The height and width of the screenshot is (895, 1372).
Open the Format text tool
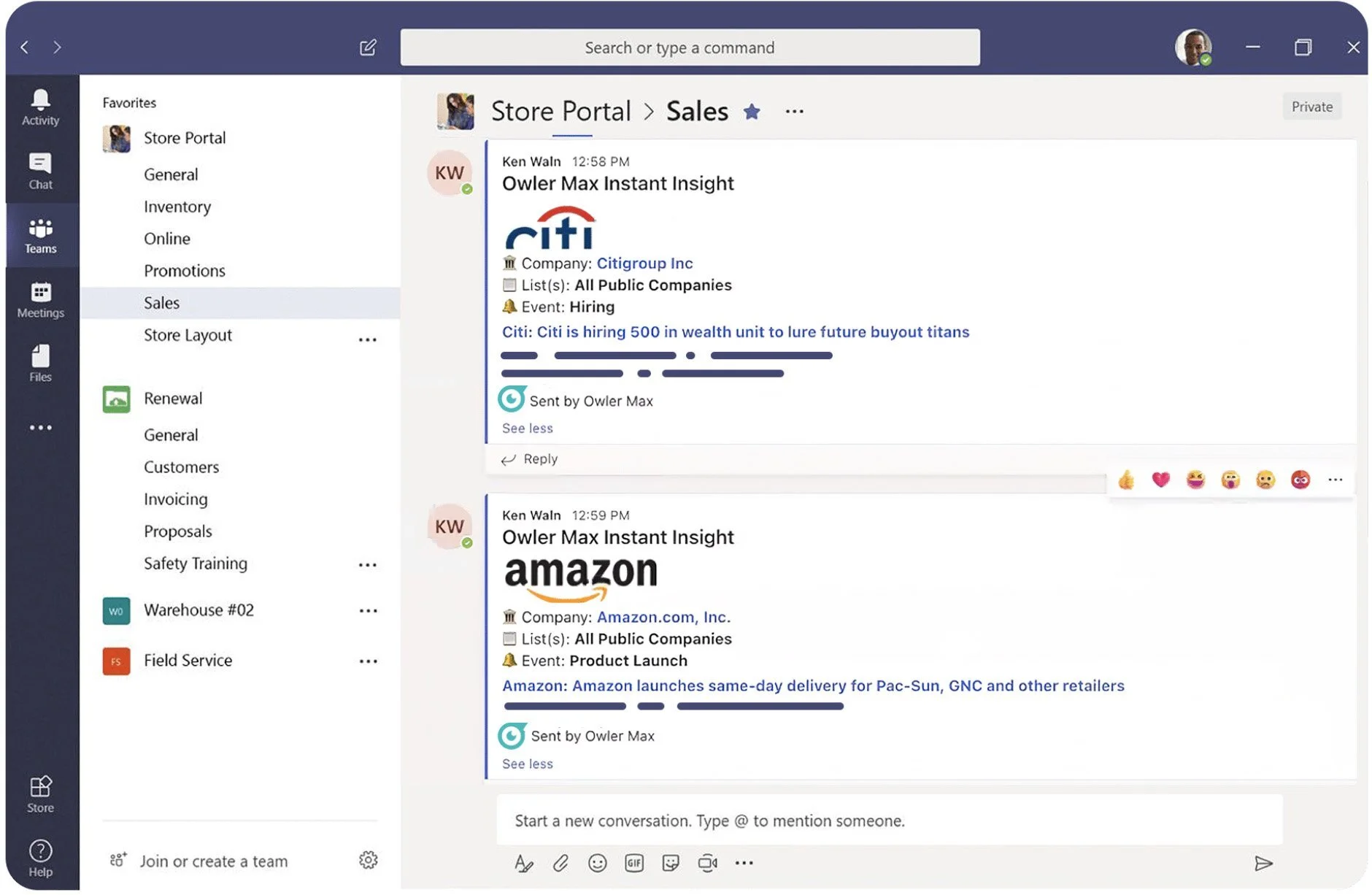523,864
